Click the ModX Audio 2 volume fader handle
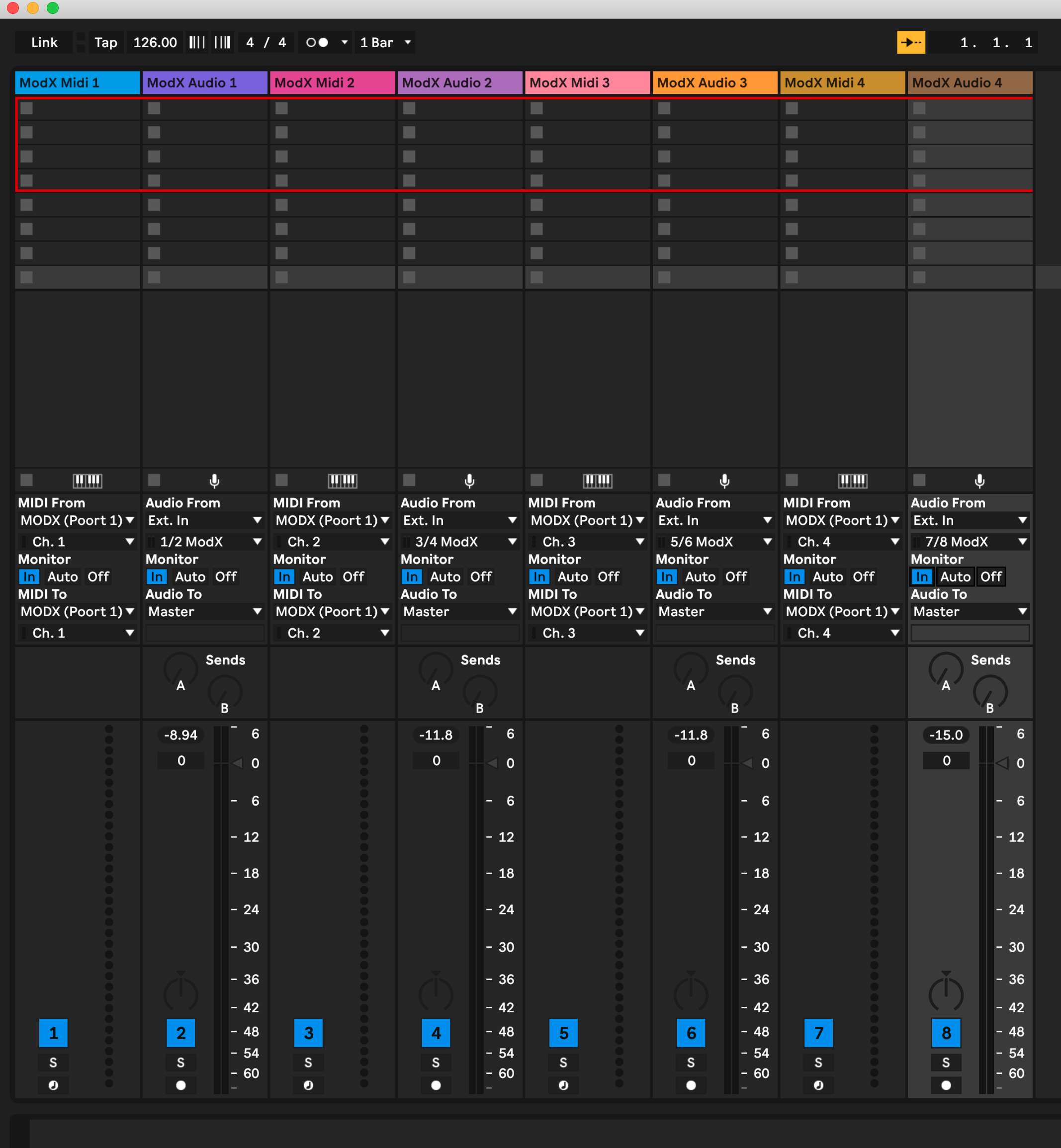The width and height of the screenshot is (1061, 1148). click(493, 763)
